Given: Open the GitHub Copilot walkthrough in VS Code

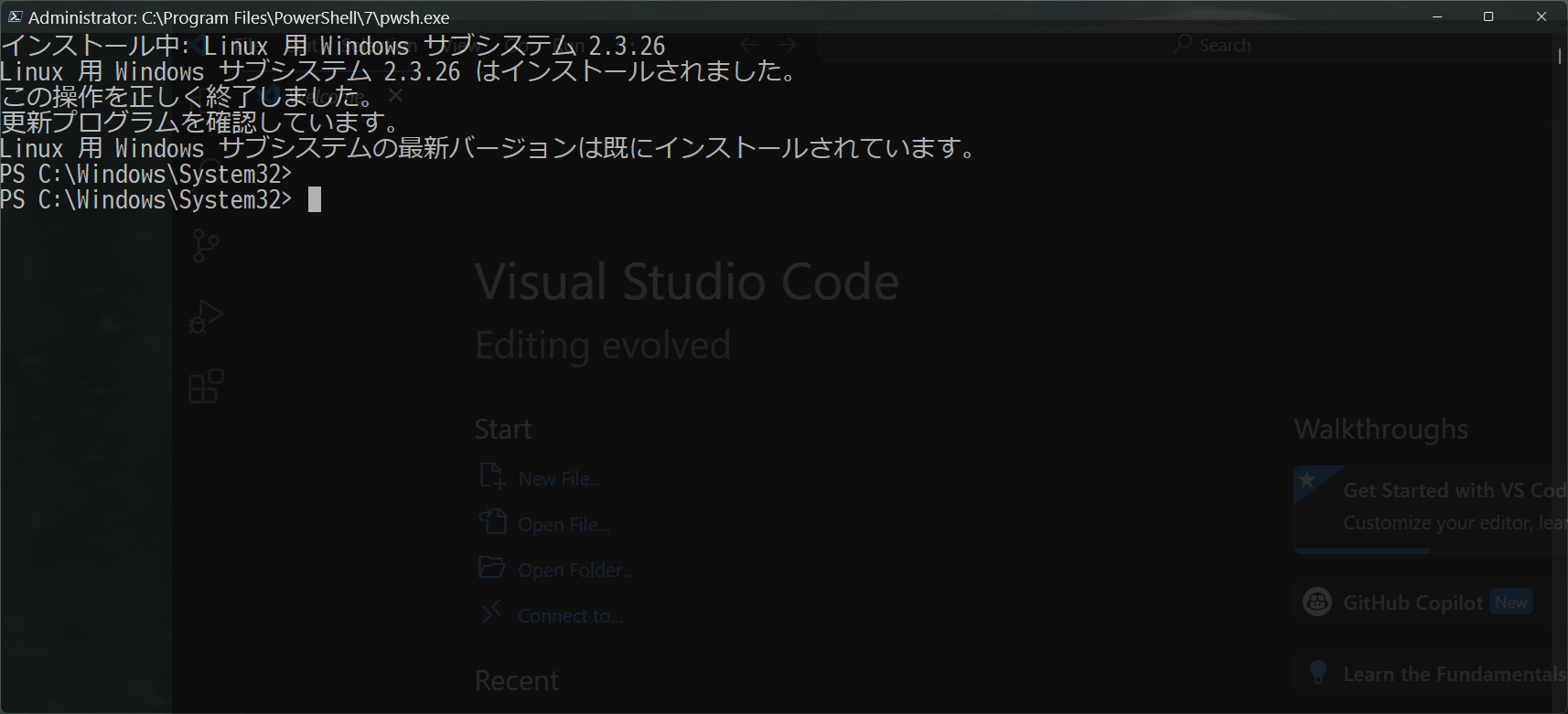Looking at the screenshot, I should [1431, 602].
